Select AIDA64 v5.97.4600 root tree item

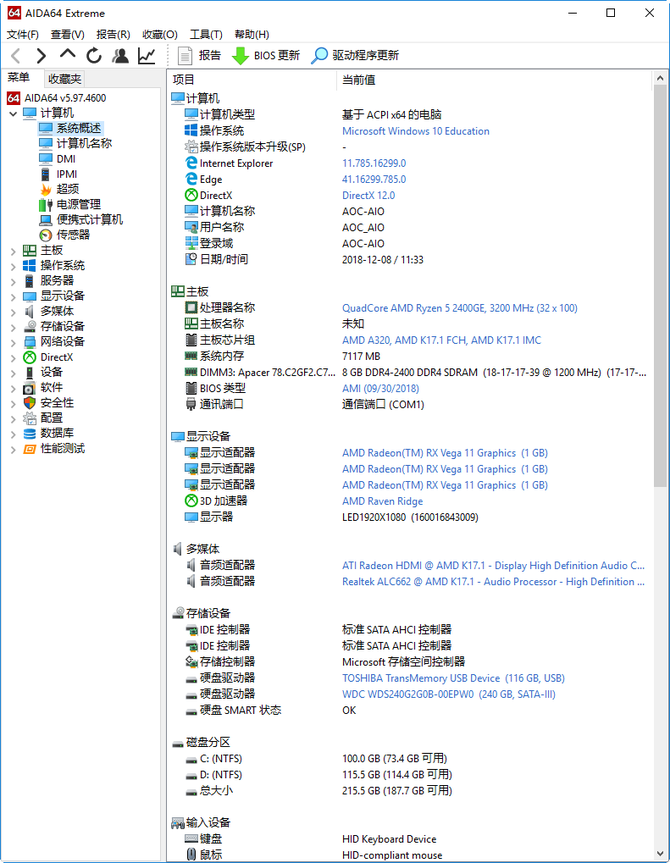click(x=57, y=98)
